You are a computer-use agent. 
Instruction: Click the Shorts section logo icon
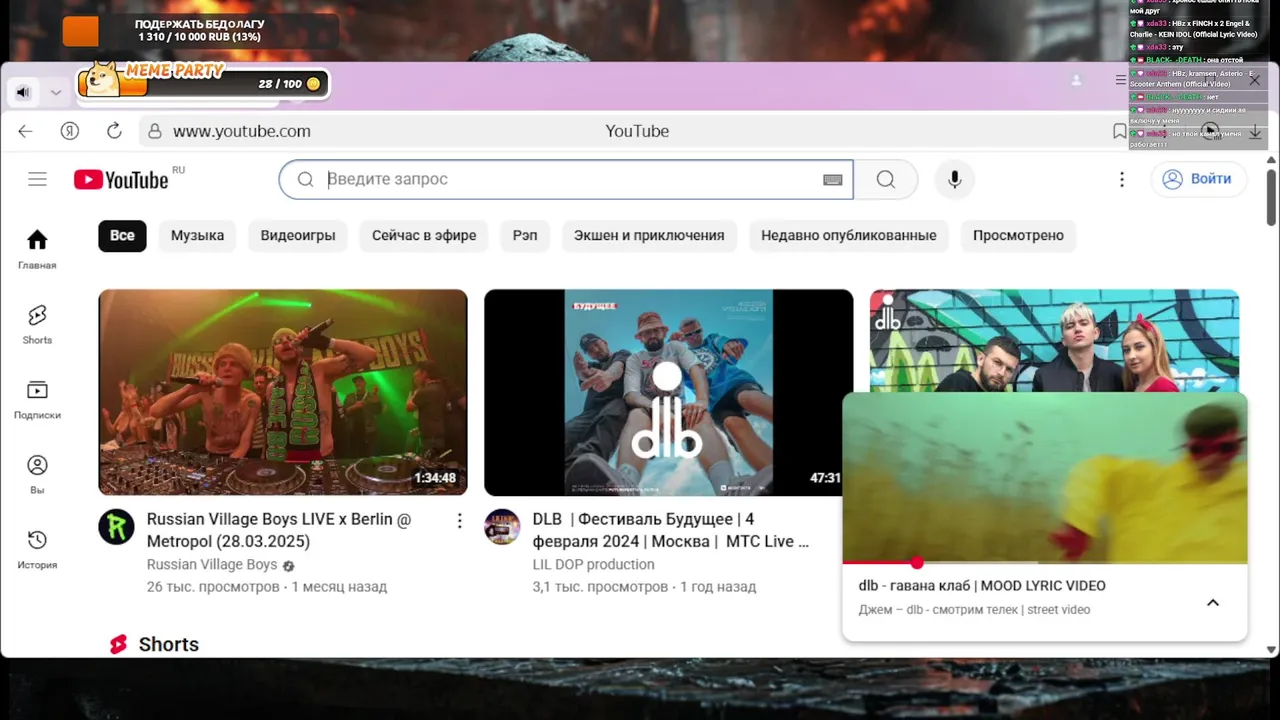coord(119,644)
